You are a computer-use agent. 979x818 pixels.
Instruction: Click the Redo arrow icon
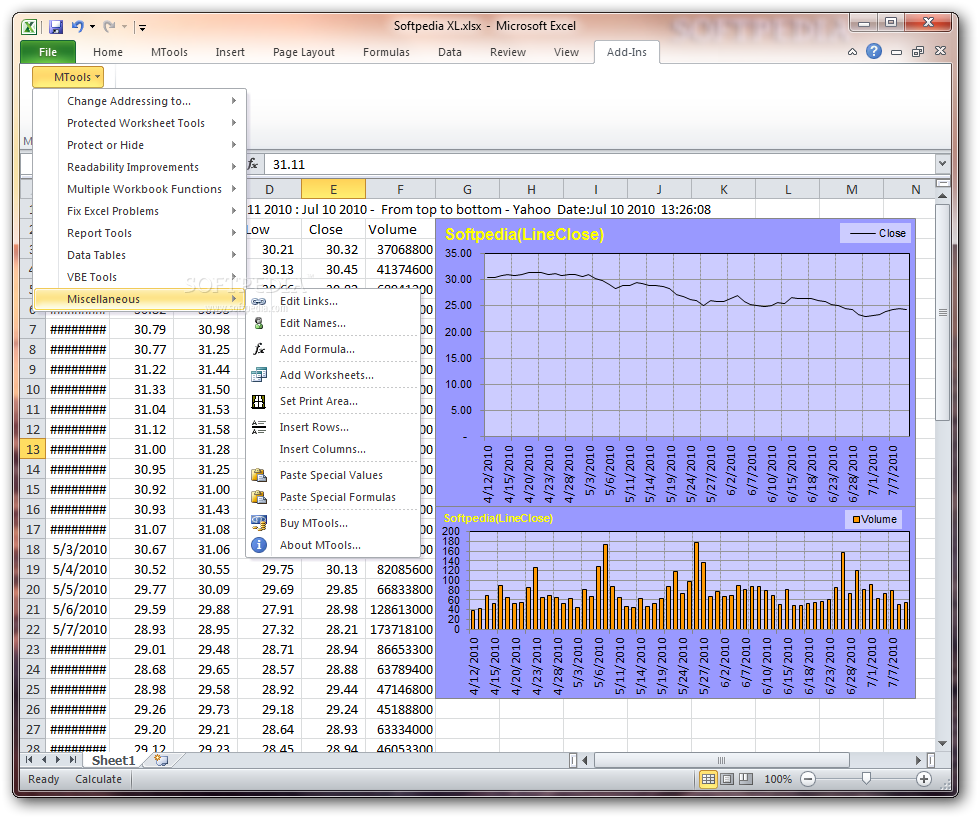click(109, 26)
